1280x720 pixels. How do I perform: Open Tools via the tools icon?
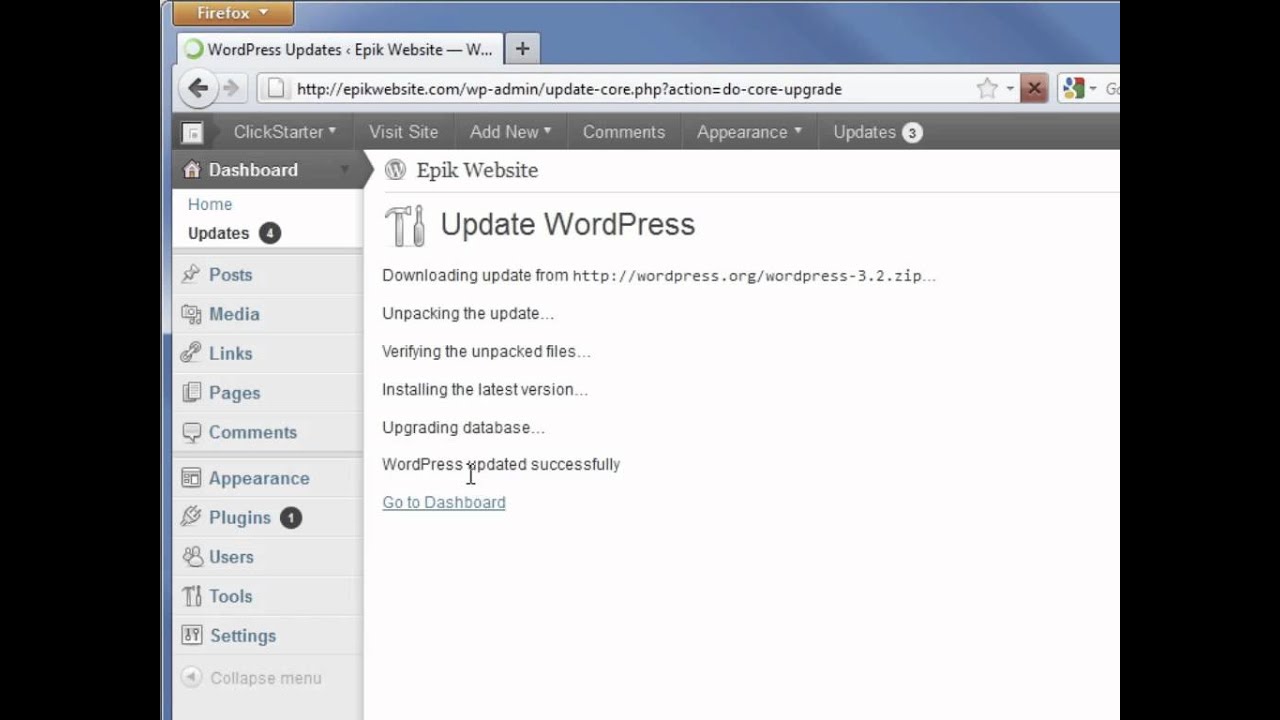[191, 596]
